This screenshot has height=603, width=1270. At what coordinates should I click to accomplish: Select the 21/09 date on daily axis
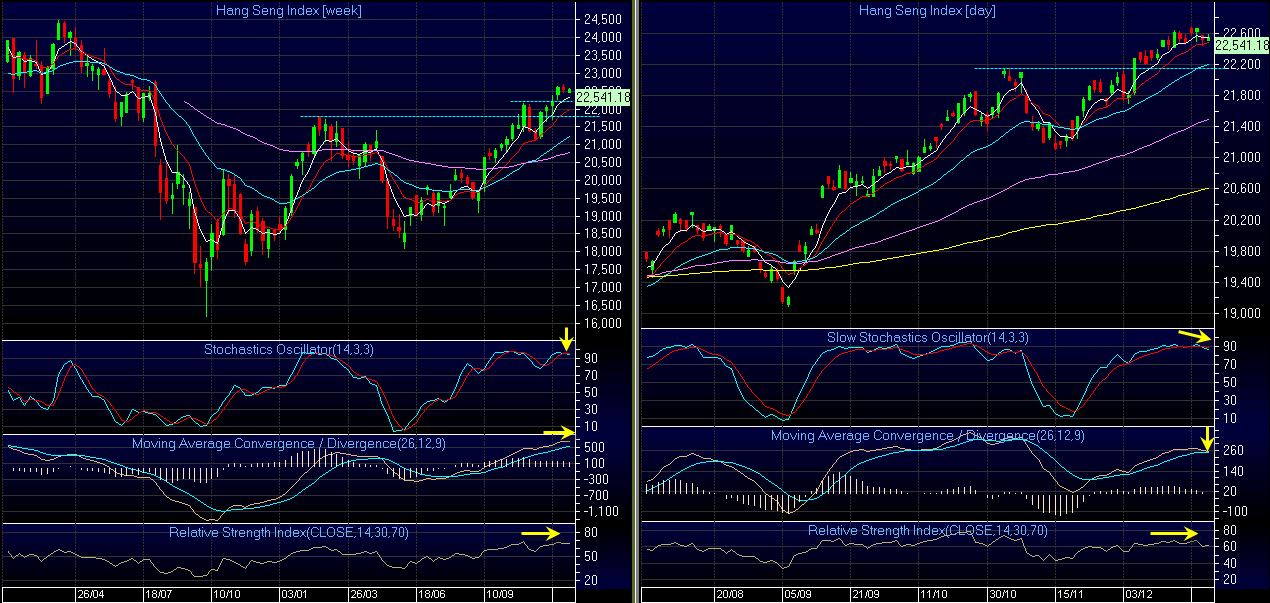[x=864, y=594]
